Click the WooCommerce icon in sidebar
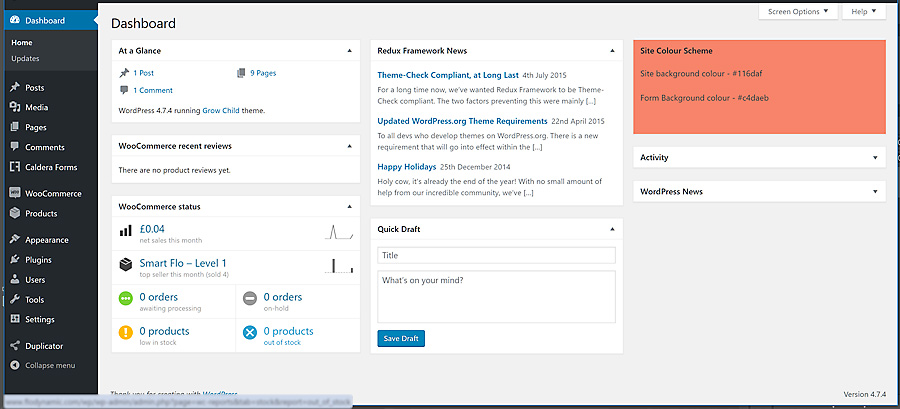The height and width of the screenshot is (409, 900). [x=14, y=194]
